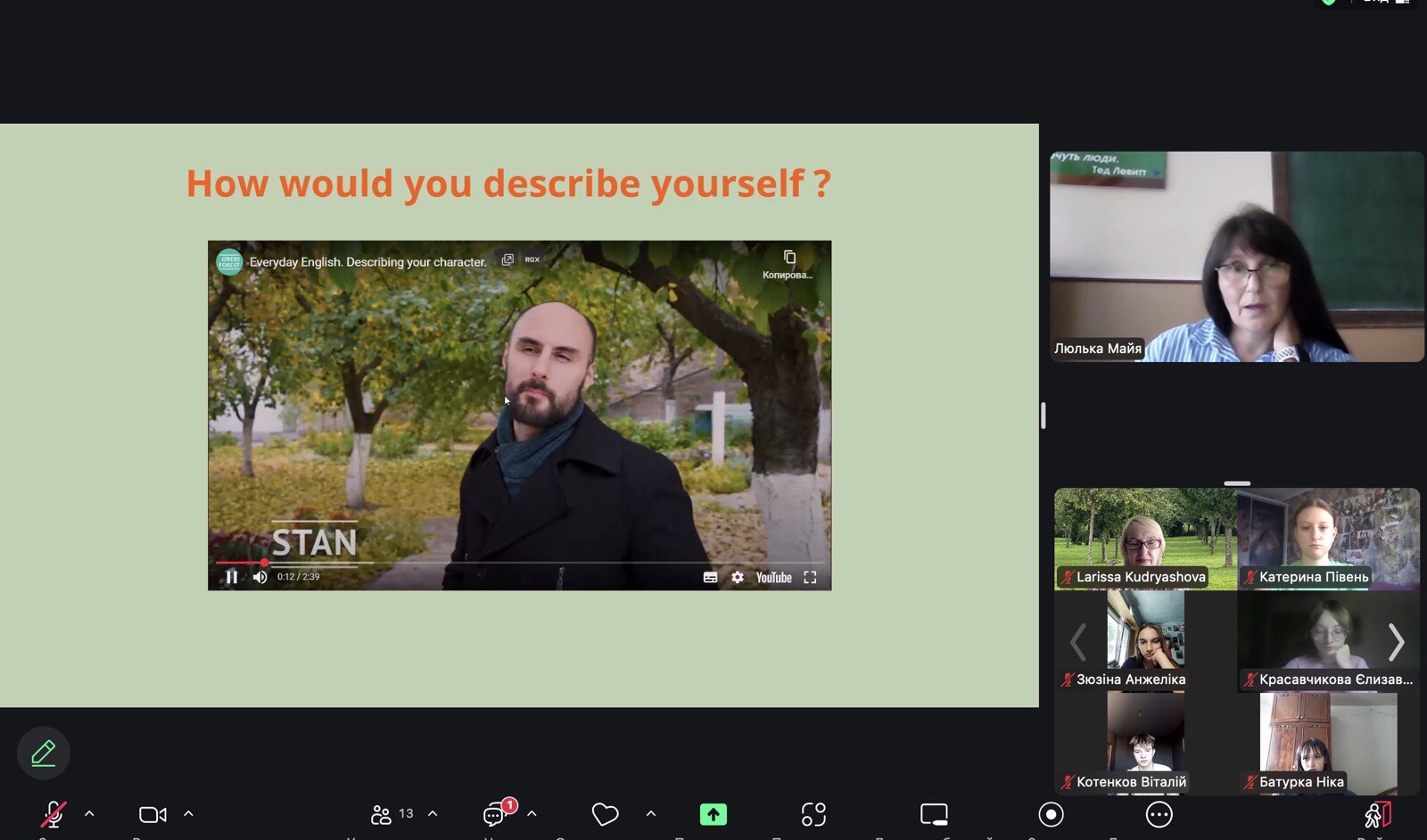Show next page of participant thumbnails
This screenshot has width=1427, height=840.
pyautogui.click(x=1396, y=641)
